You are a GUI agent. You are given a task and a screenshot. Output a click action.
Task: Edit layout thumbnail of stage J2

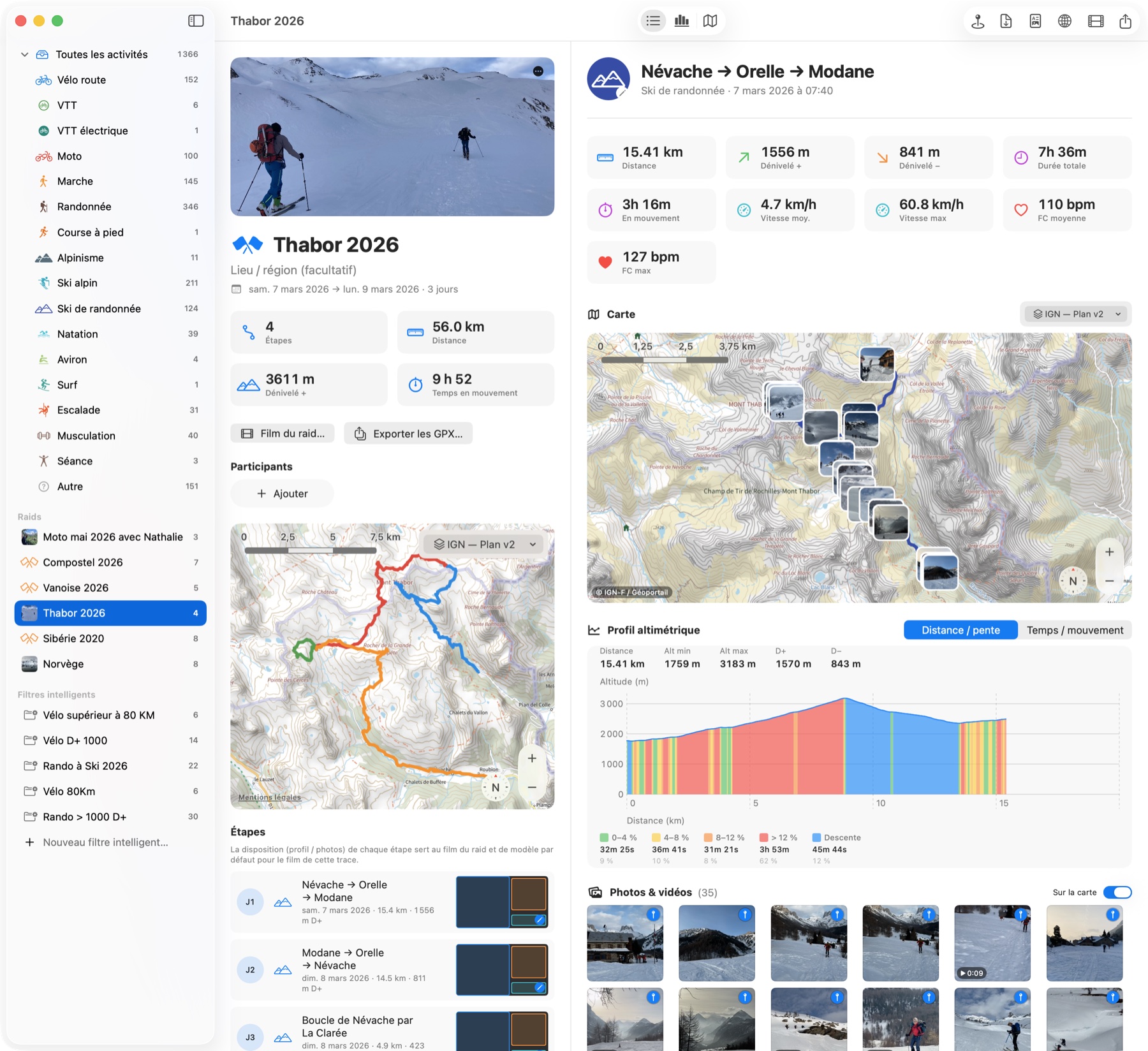(502, 970)
